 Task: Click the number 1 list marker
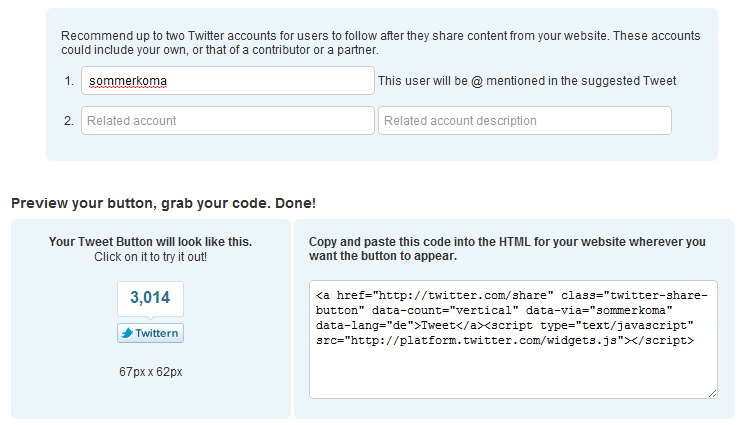(69, 81)
